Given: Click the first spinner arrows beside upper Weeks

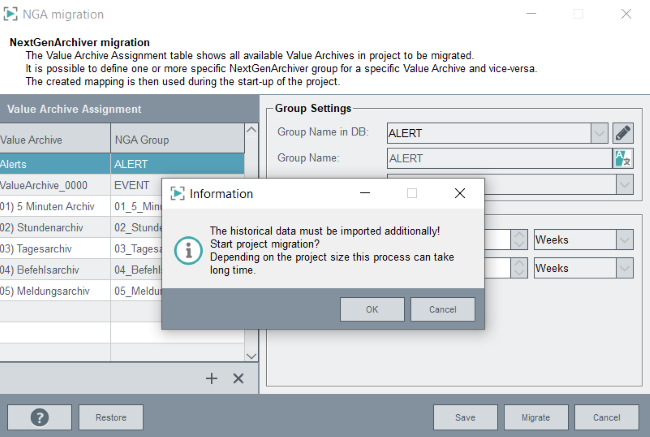Looking at the screenshot, I should click(x=519, y=240).
